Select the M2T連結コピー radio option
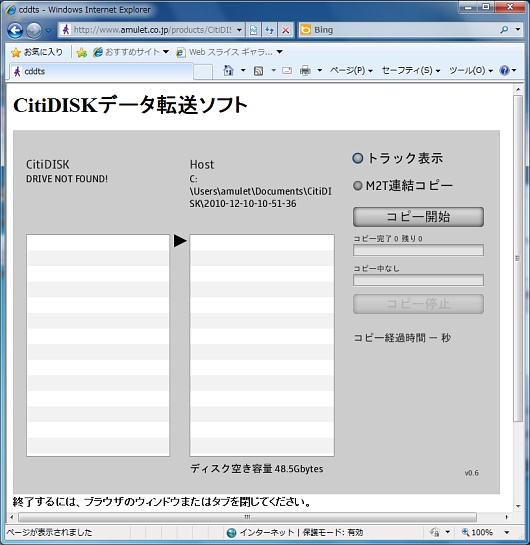The height and width of the screenshot is (545, 530). pyautogui.click(x=358, y=186)
